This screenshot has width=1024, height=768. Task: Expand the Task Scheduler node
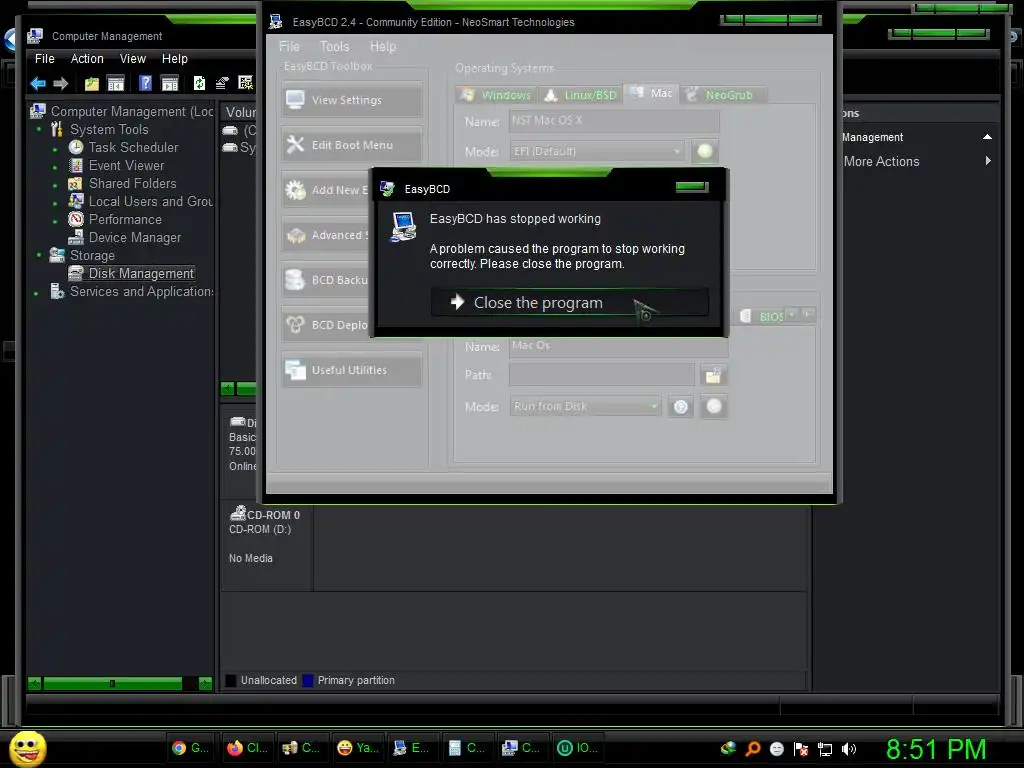(x=55, y=150)
